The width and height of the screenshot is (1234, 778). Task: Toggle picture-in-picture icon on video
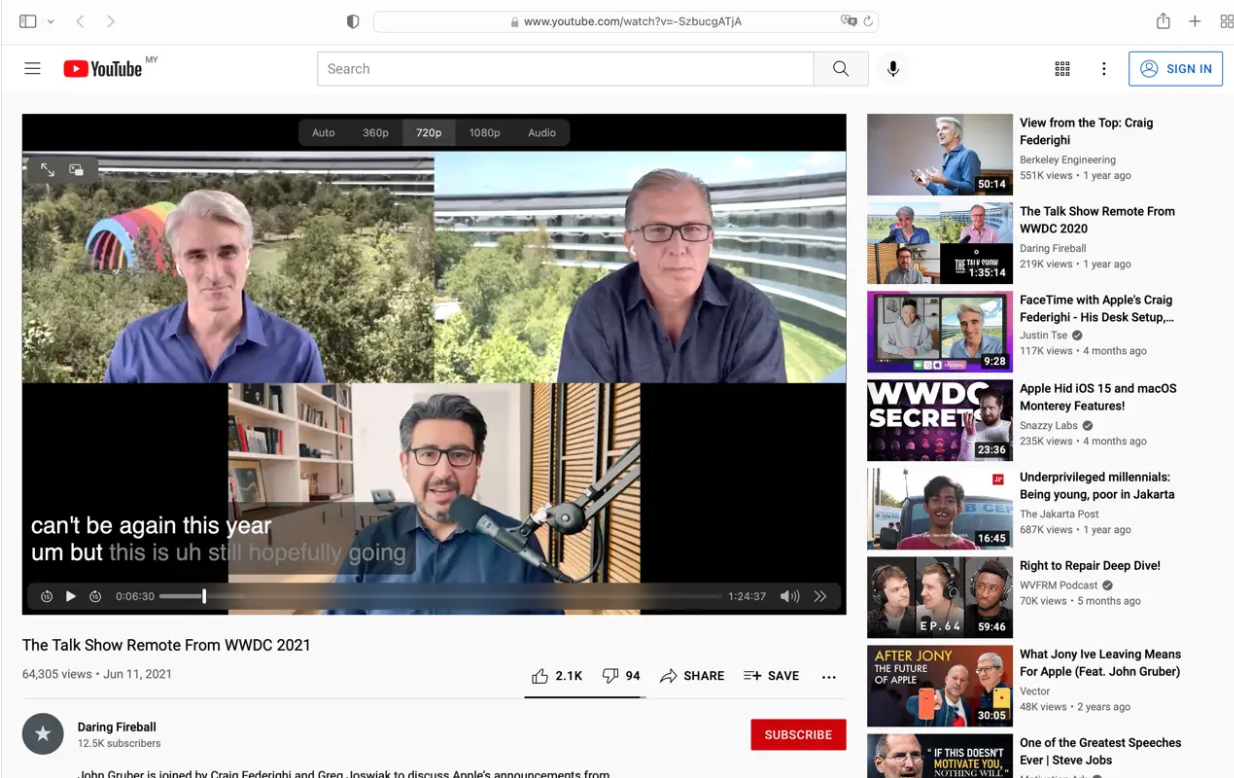(76, 170)
